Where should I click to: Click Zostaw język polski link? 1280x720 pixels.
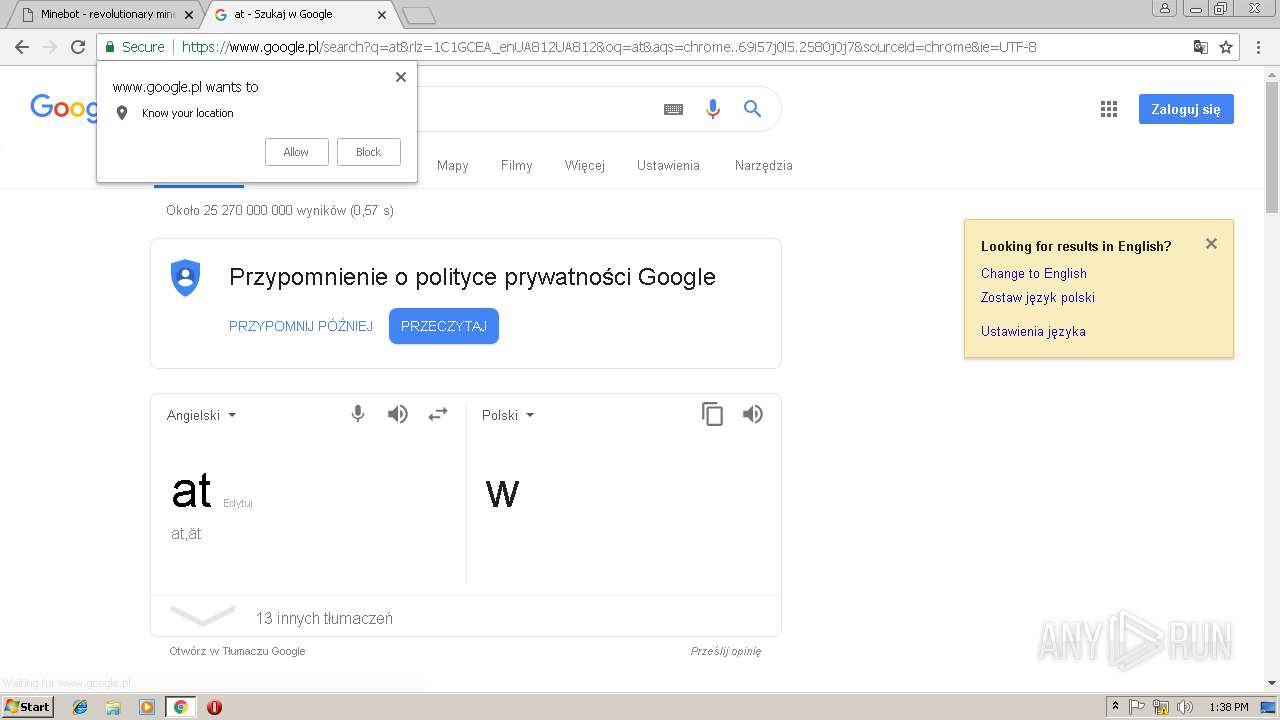pos(1038,297)
